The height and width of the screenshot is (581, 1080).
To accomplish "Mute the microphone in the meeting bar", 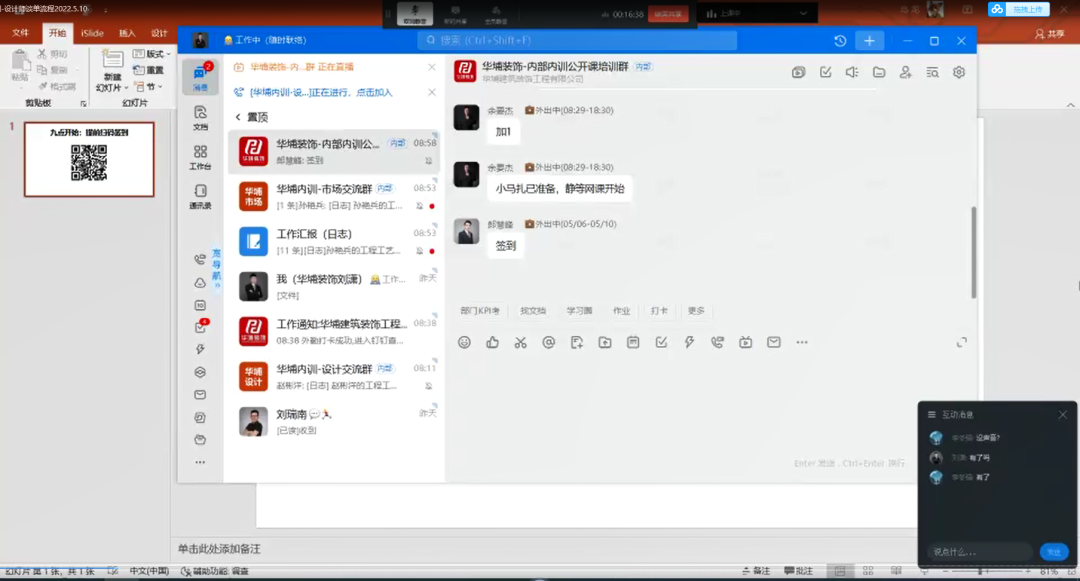I will pyautogui.click(x=415, y=13).
